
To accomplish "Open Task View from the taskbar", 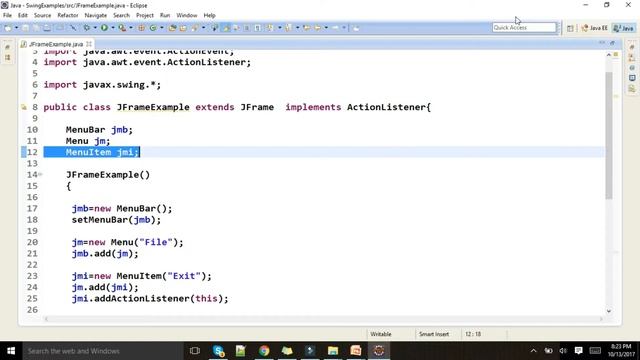I will (x=195, y=351).
